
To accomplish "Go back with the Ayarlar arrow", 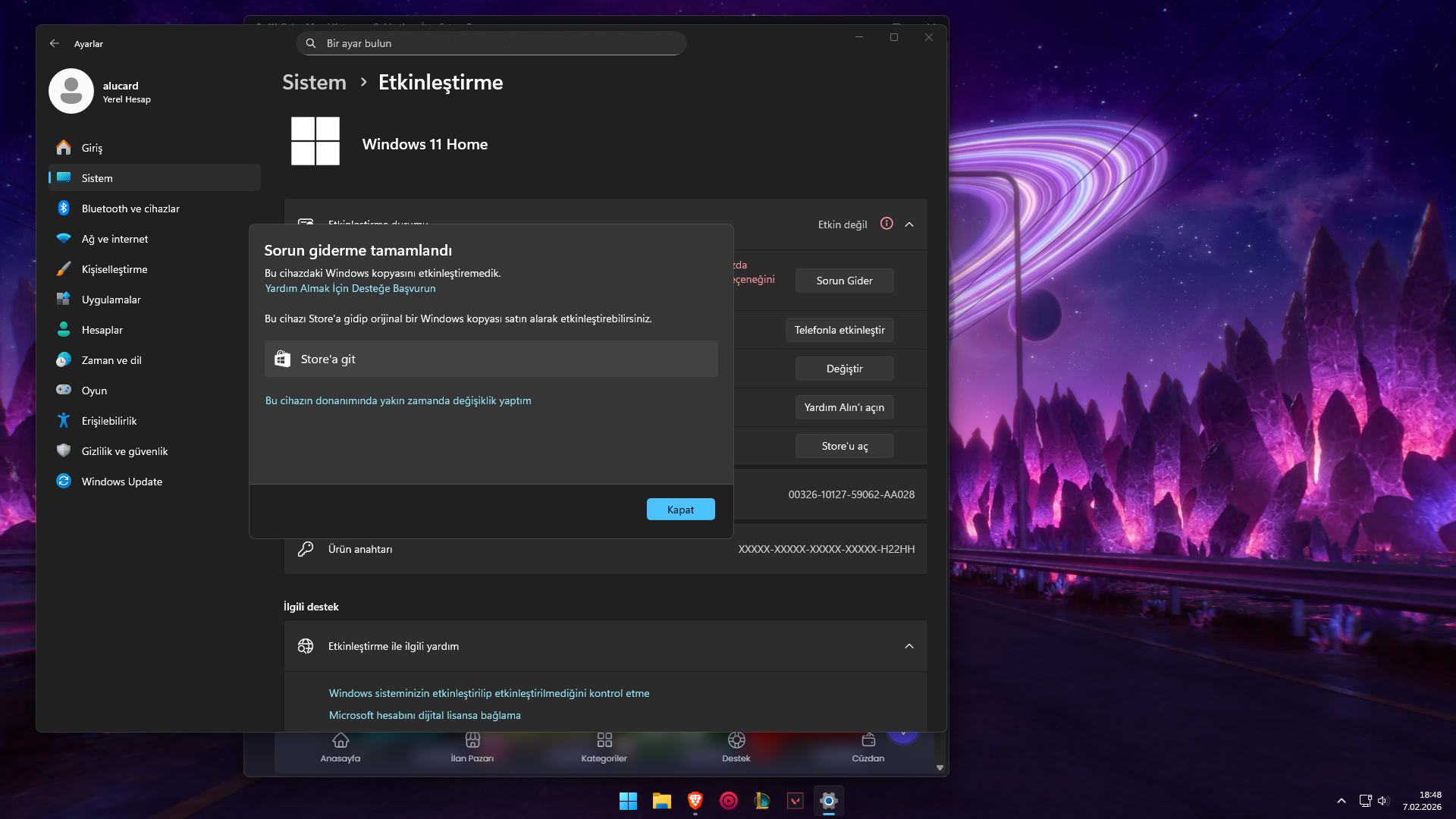I will 55,43.
